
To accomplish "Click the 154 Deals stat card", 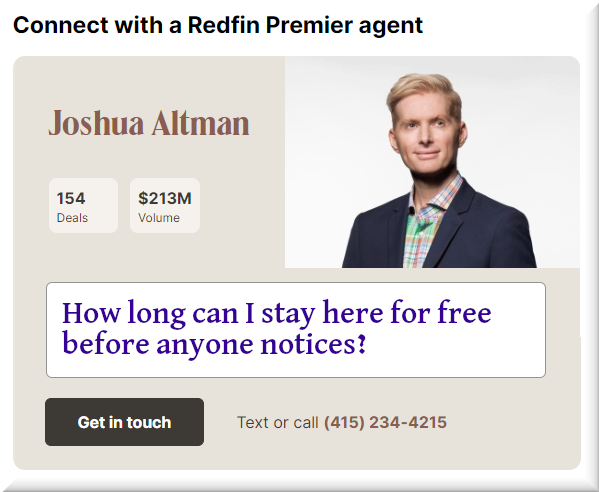I will (83, 206).
